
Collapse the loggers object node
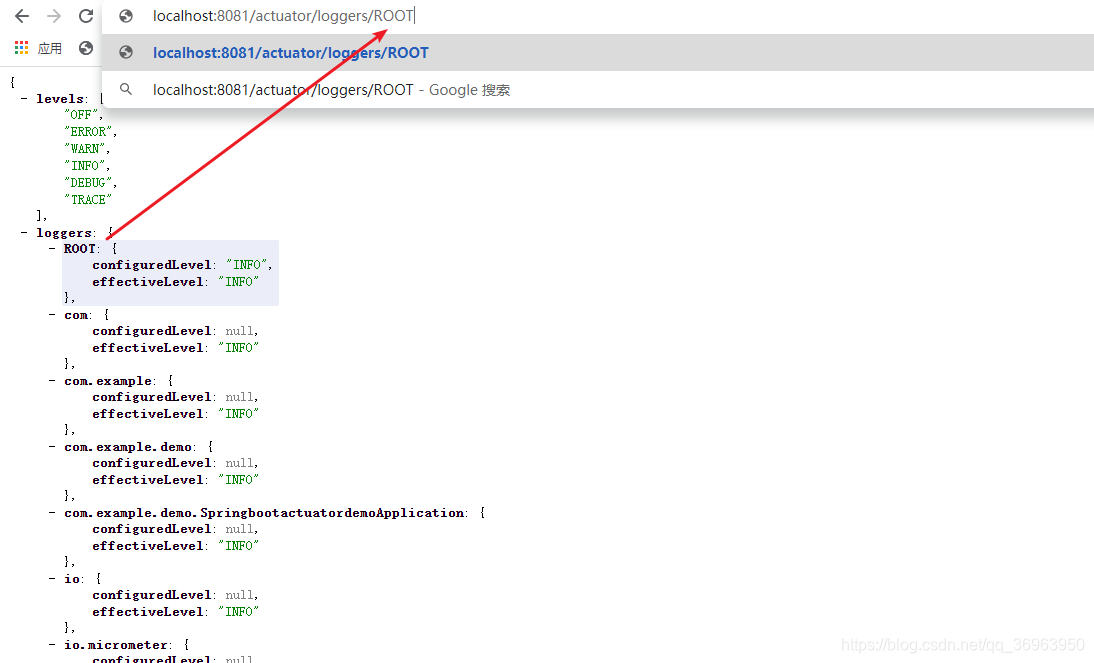coord(24,232)
